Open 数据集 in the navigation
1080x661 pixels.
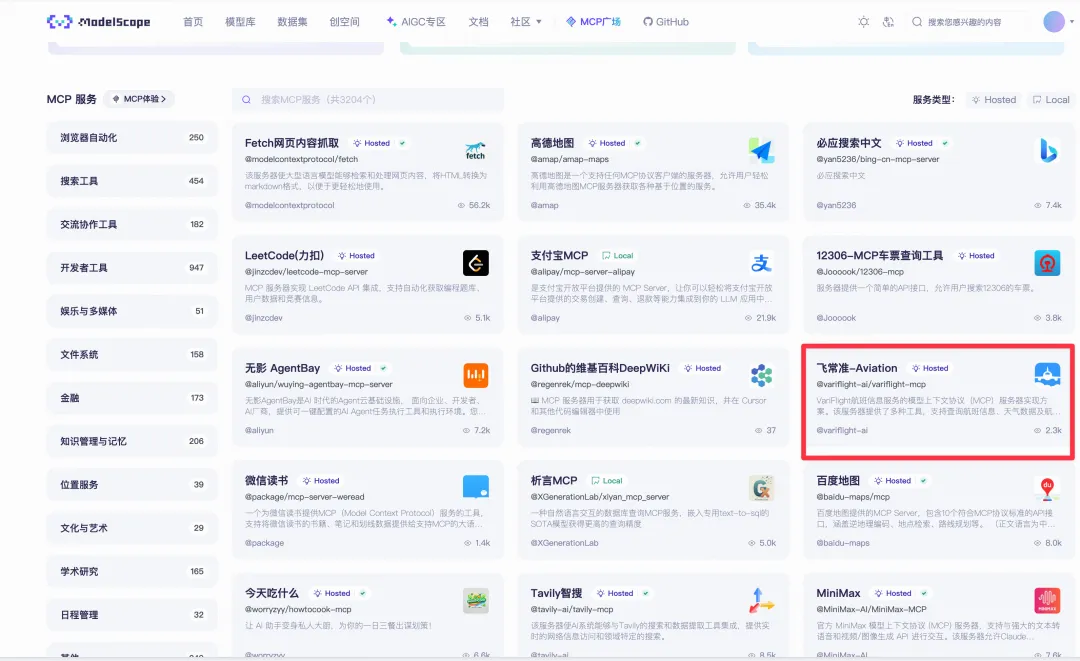coord(293,22)
